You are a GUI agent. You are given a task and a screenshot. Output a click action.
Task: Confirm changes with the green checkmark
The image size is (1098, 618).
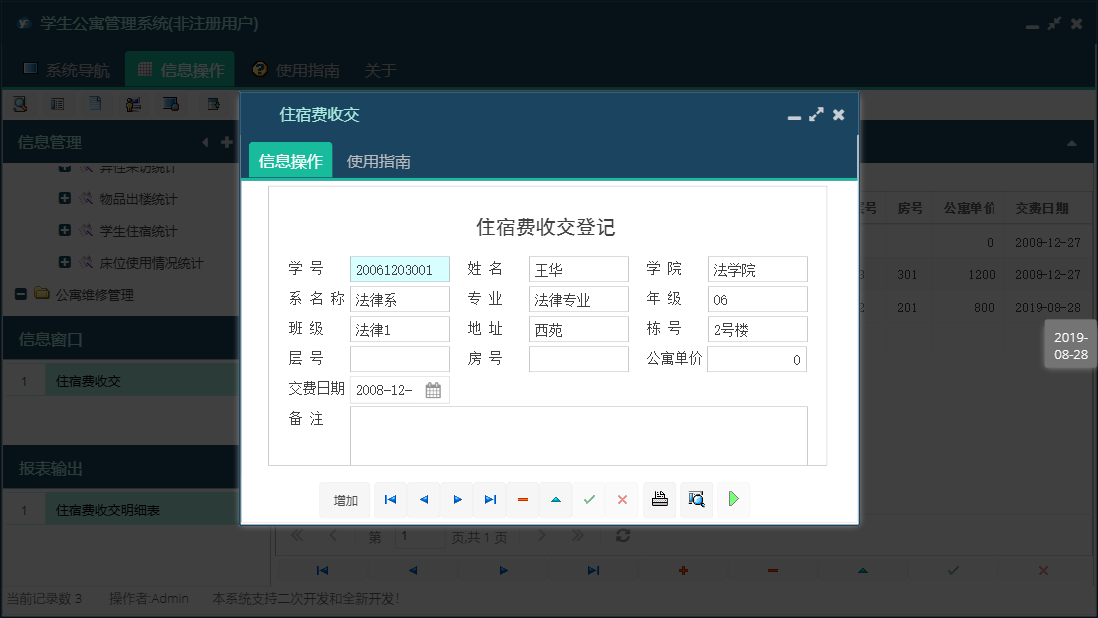(589, 500)
